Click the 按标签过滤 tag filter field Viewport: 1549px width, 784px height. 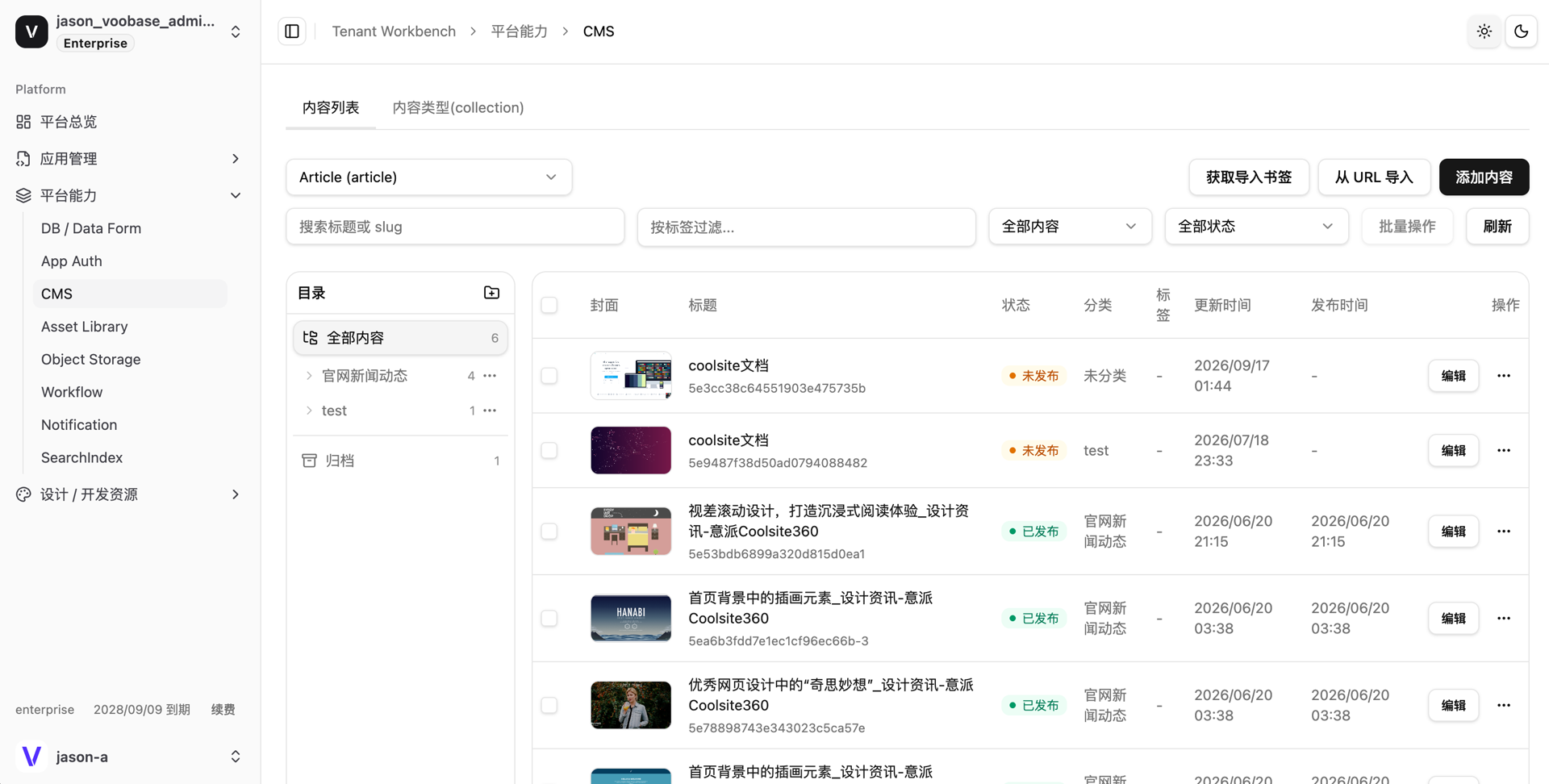[807, 227]
